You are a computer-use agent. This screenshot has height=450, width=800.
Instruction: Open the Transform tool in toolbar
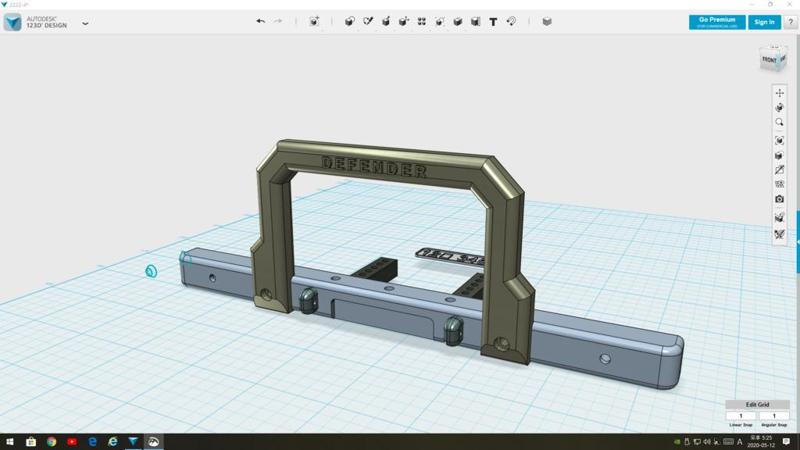314,21
